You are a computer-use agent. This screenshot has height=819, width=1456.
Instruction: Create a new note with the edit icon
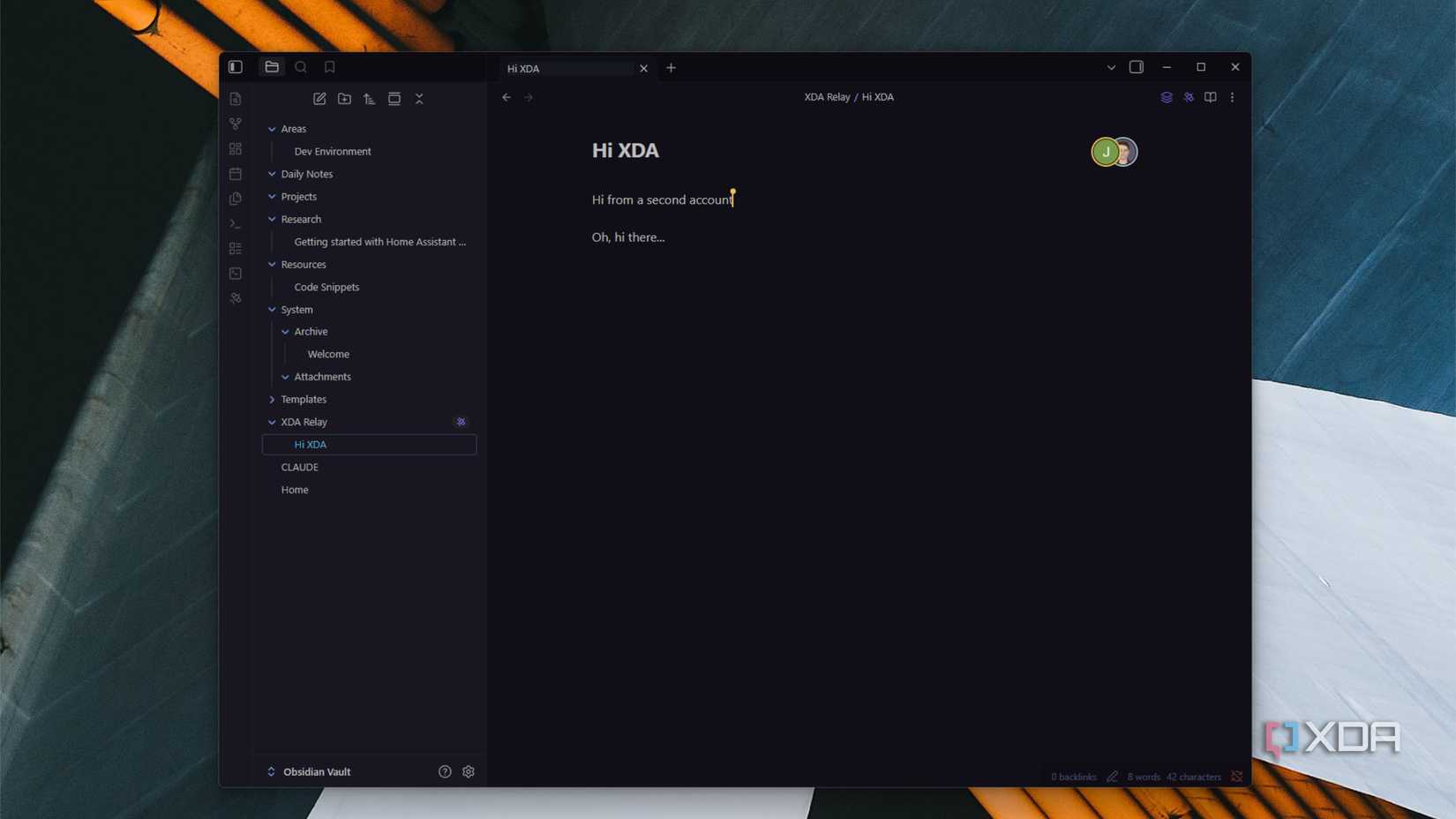(319, 99)
